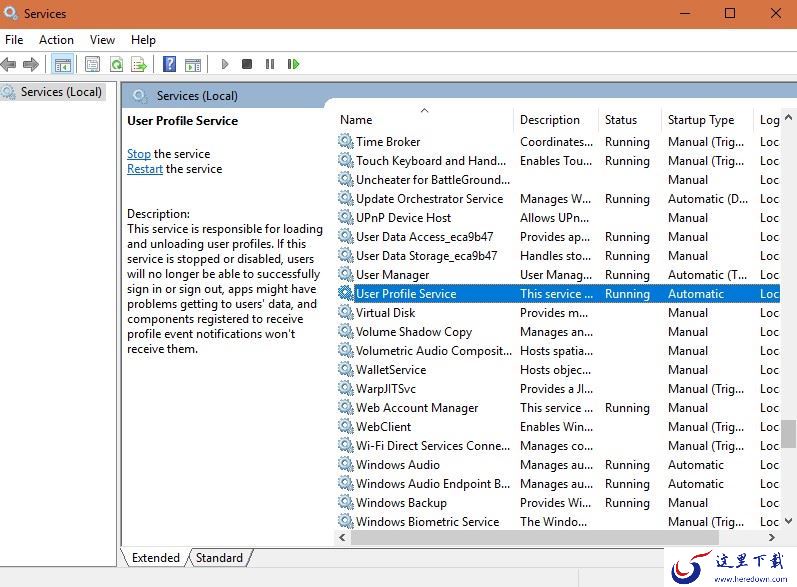Switch to the Extended tab
797x587 pixels.
(156, 558)
